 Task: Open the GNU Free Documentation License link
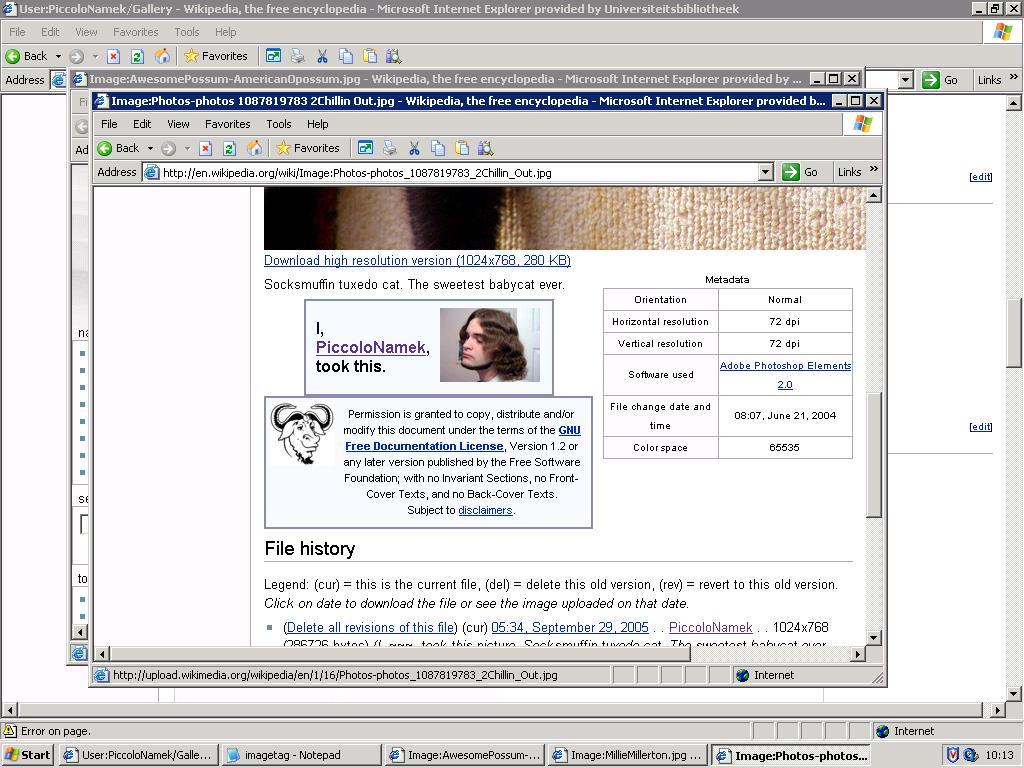pyautogui.click(x=424, y=446)
